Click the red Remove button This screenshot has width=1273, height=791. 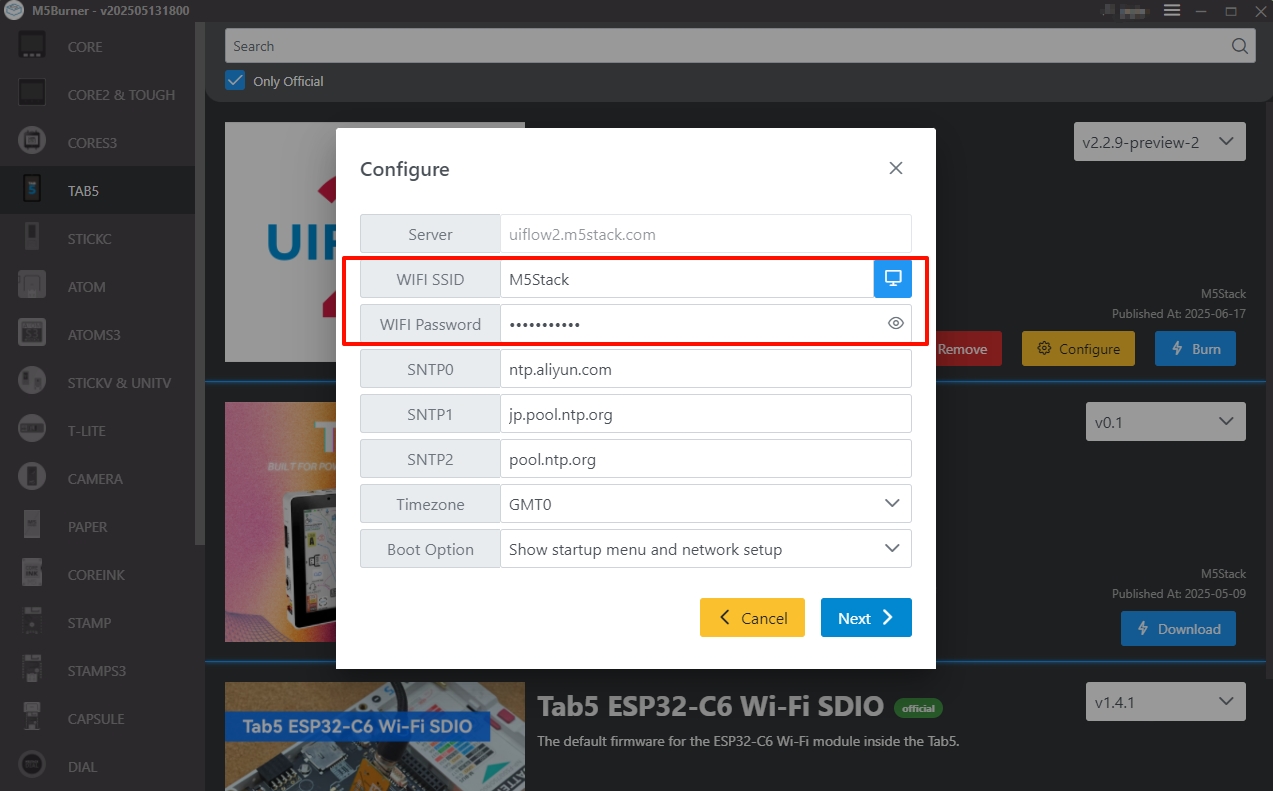pyautogui.click(x=968, y=349)
